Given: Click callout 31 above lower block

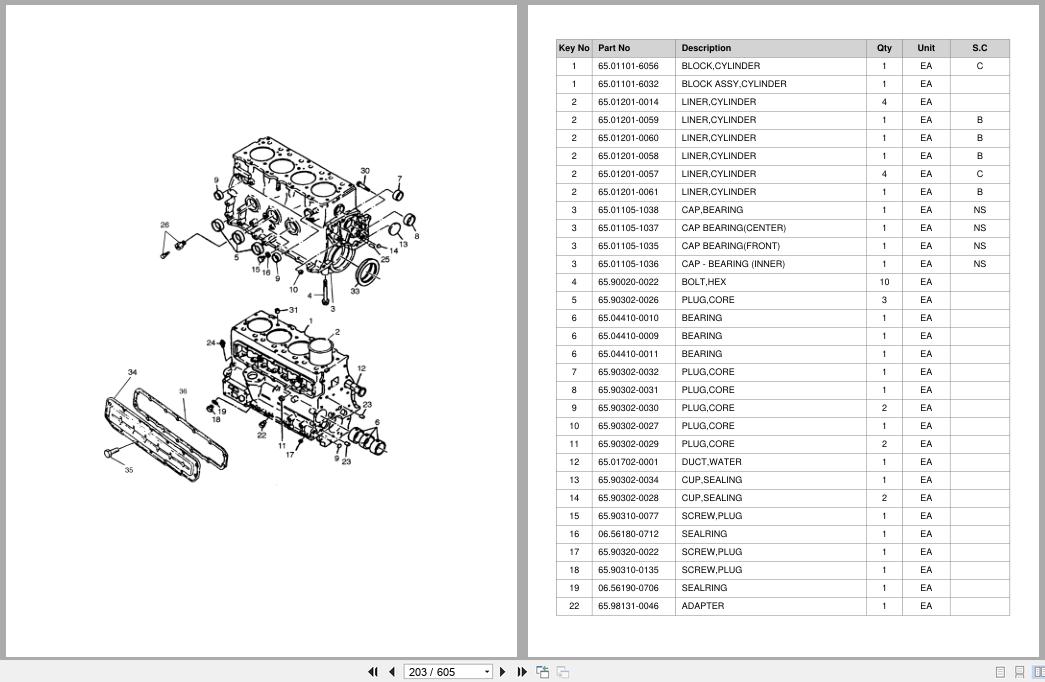Looking at the screenshot, I should [x=293, y=310].
